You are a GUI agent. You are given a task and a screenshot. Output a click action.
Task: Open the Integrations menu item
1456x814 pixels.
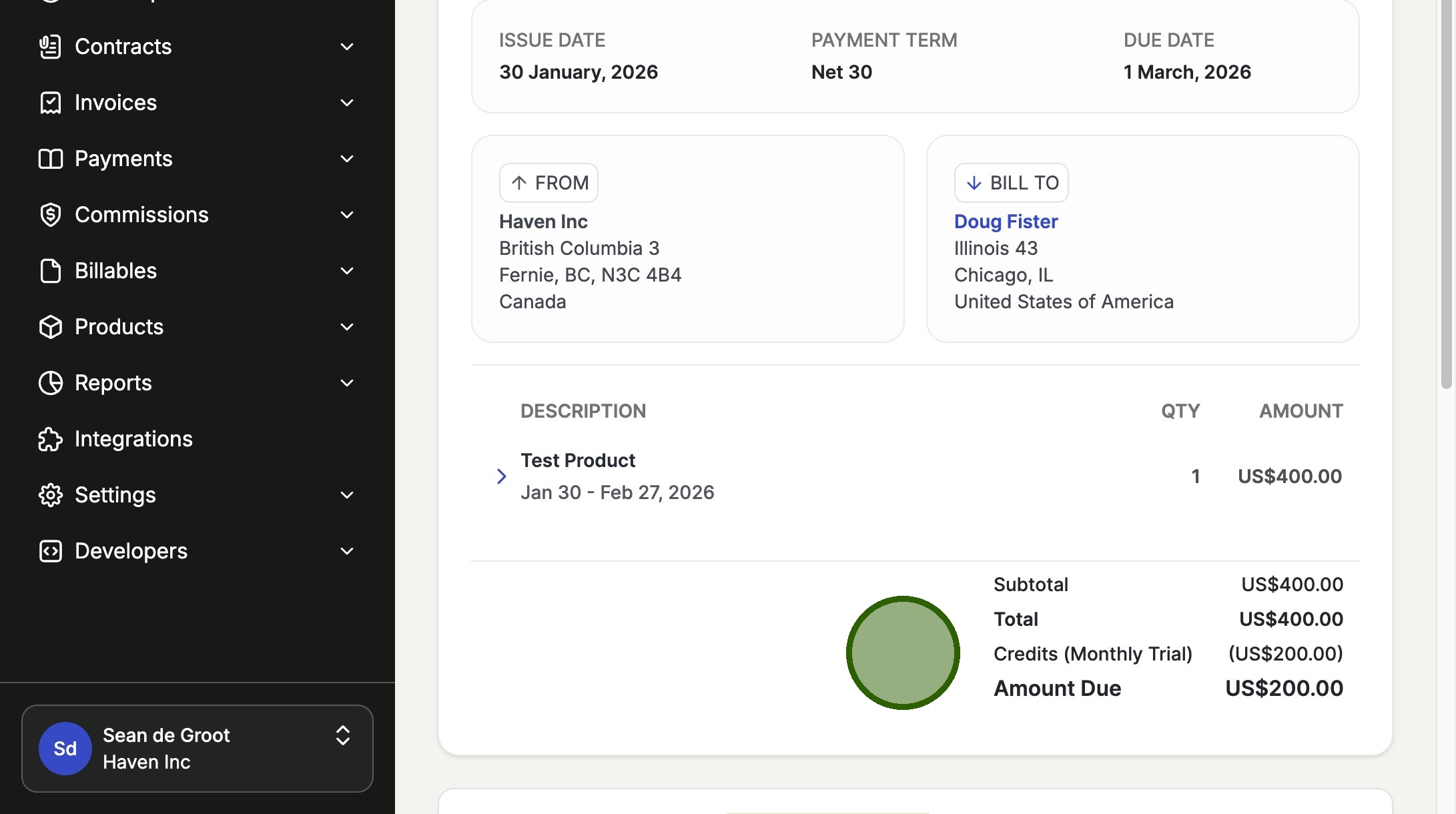[133, 439]
